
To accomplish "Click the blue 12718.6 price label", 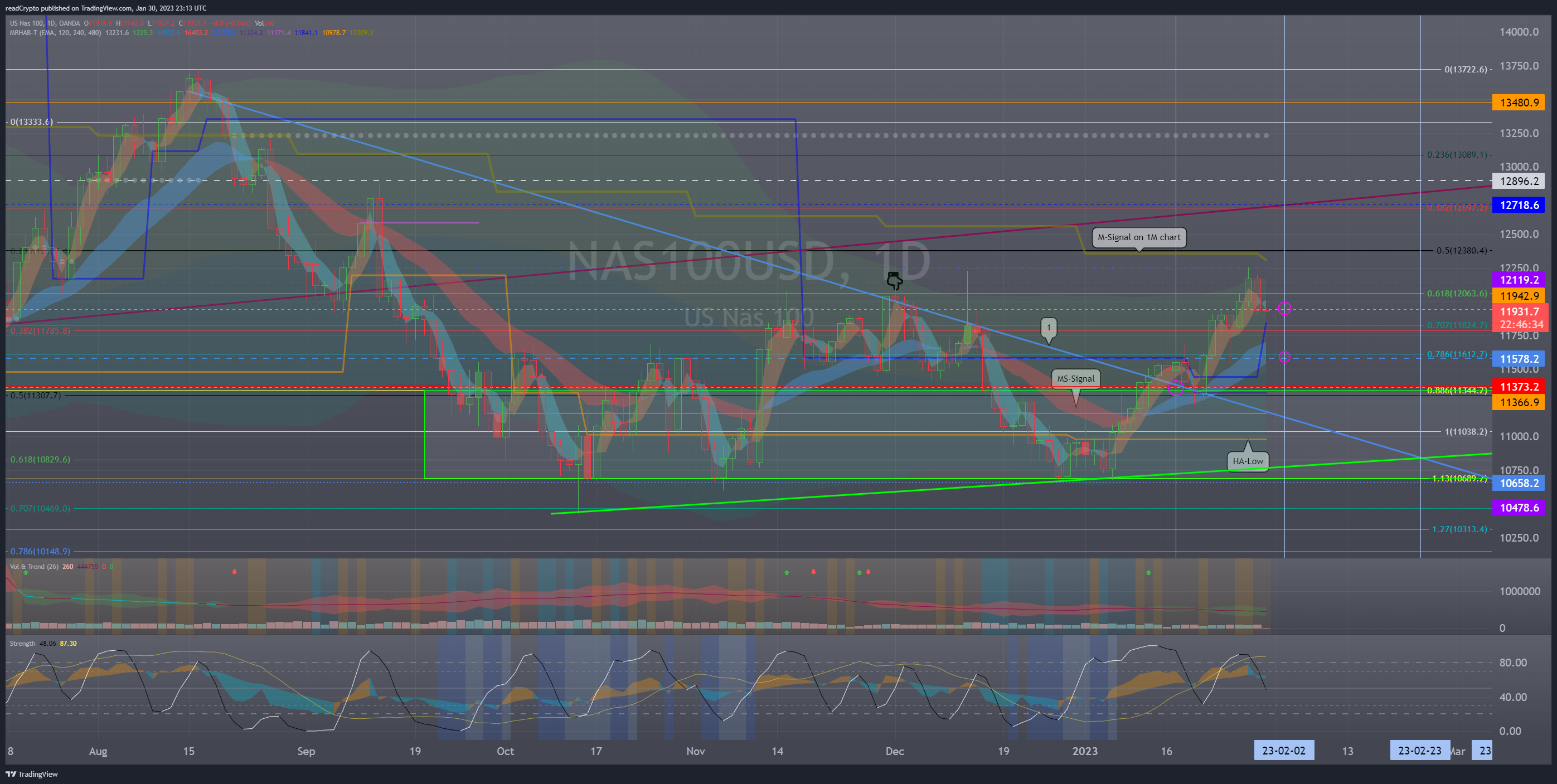I will click(x=1519, y=206).
